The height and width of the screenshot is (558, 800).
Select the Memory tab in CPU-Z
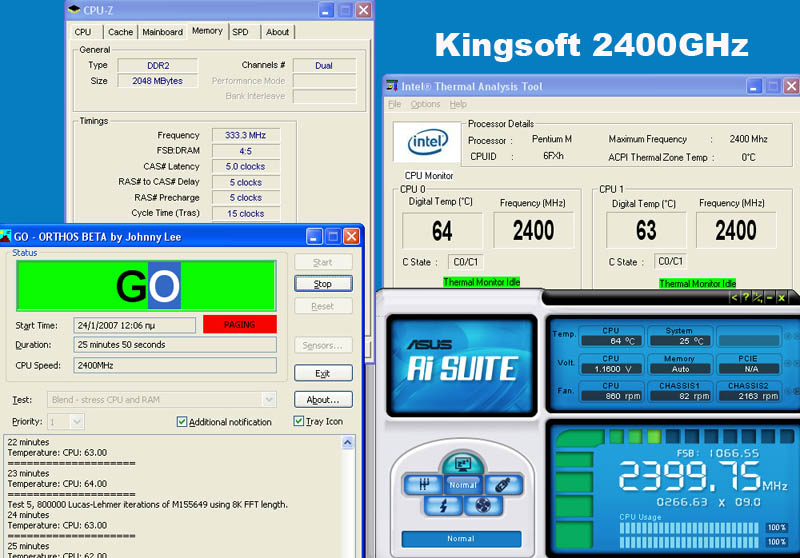(207, 31)
